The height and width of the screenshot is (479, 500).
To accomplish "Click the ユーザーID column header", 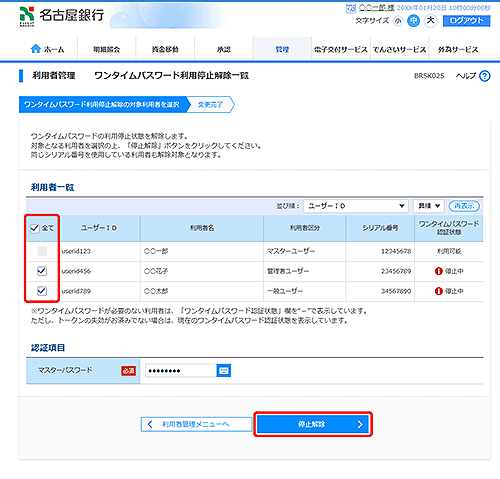I will 99,228.
